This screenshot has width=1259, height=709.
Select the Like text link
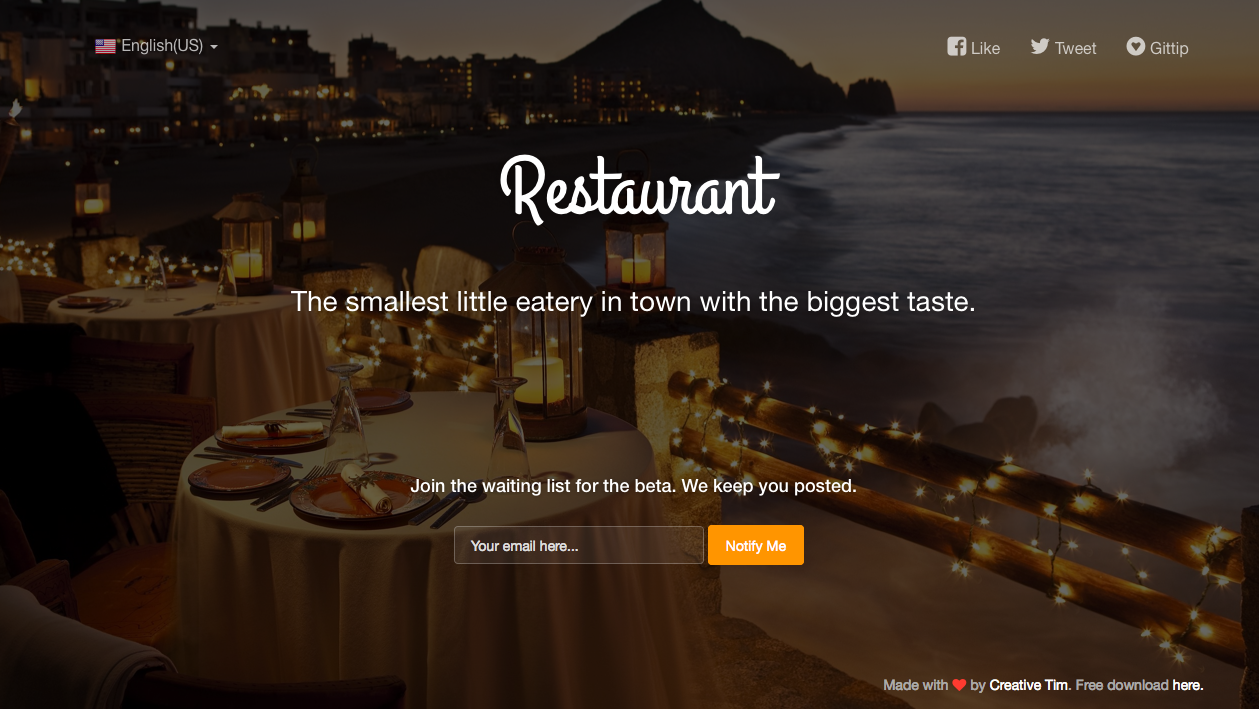[x=985, y=48]
